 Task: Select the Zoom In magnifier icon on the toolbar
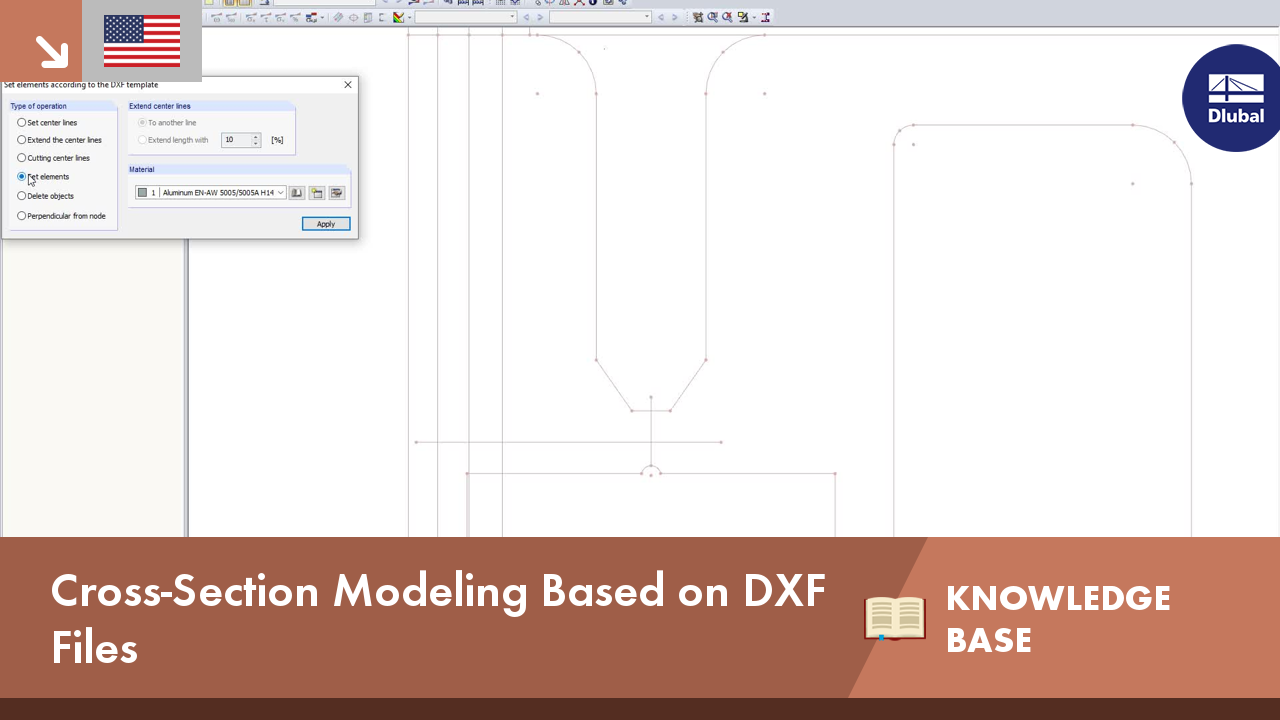click(712, 17)
